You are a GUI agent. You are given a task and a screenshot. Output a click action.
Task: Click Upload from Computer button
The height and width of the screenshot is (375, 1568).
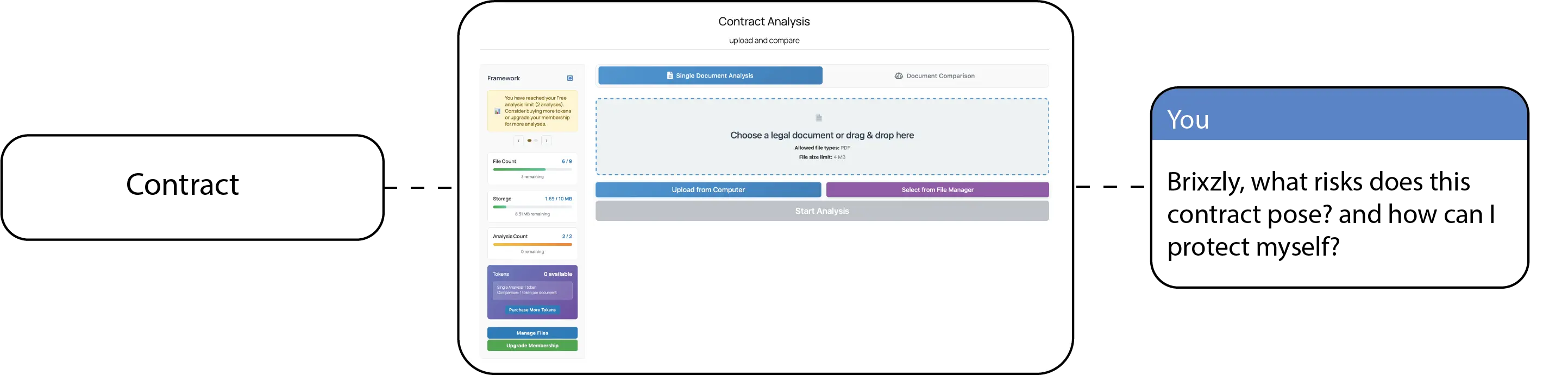point(708,190)
